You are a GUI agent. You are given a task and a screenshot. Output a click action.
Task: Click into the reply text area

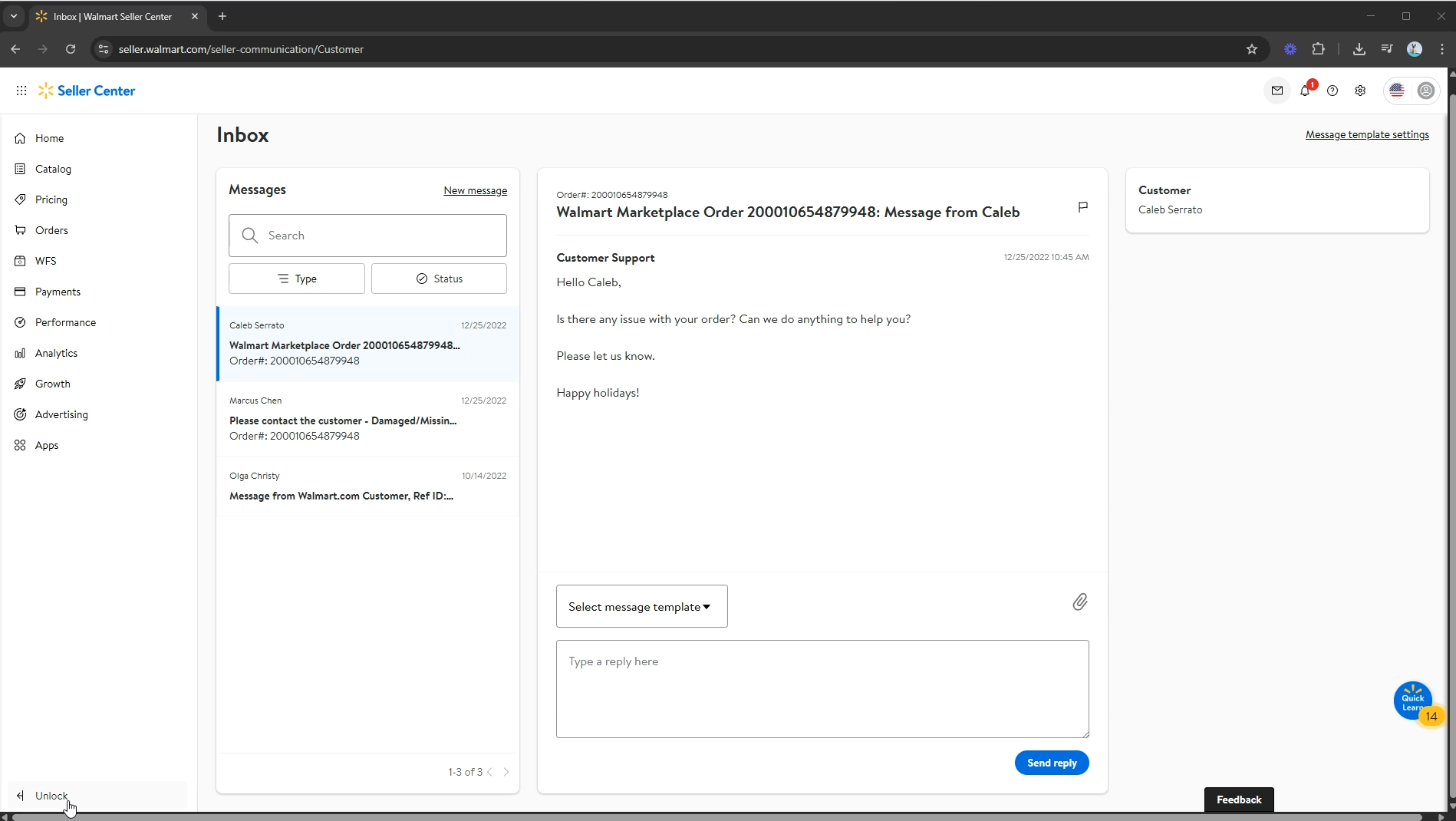[822, 689]
